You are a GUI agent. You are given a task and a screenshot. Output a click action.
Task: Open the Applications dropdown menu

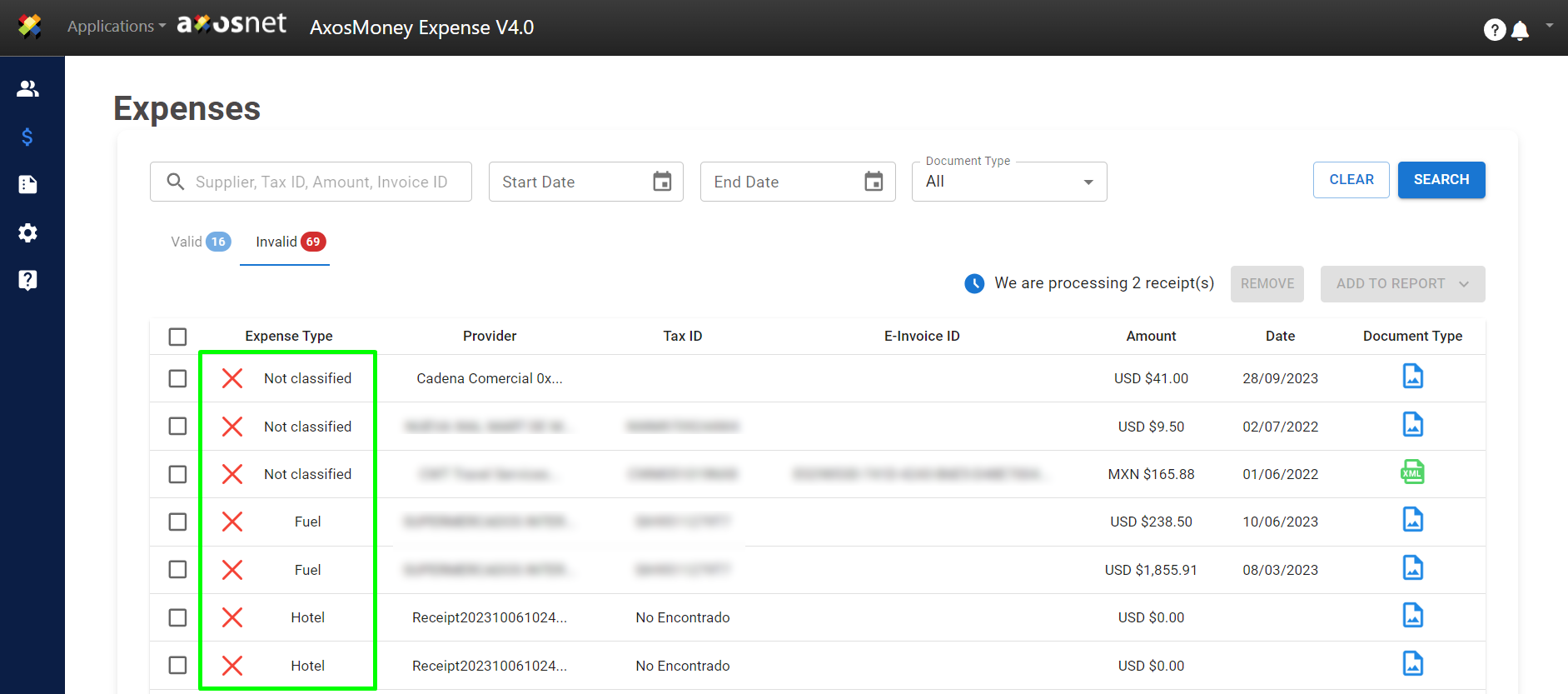coord(117,27)
